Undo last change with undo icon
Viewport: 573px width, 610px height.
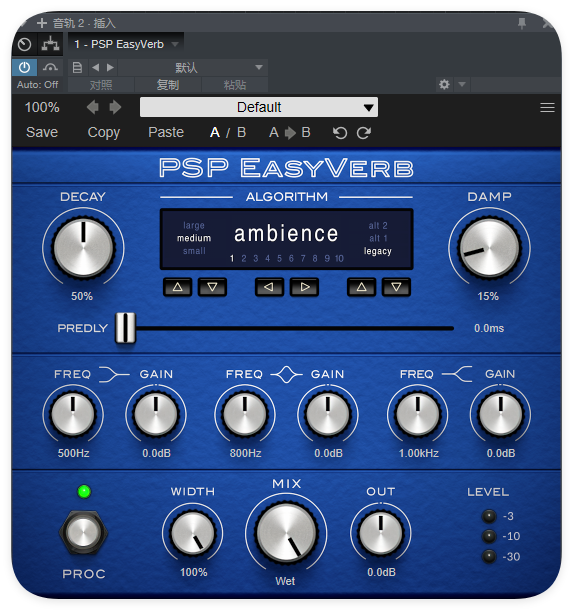pyautogui.click(x=340, y=133)
